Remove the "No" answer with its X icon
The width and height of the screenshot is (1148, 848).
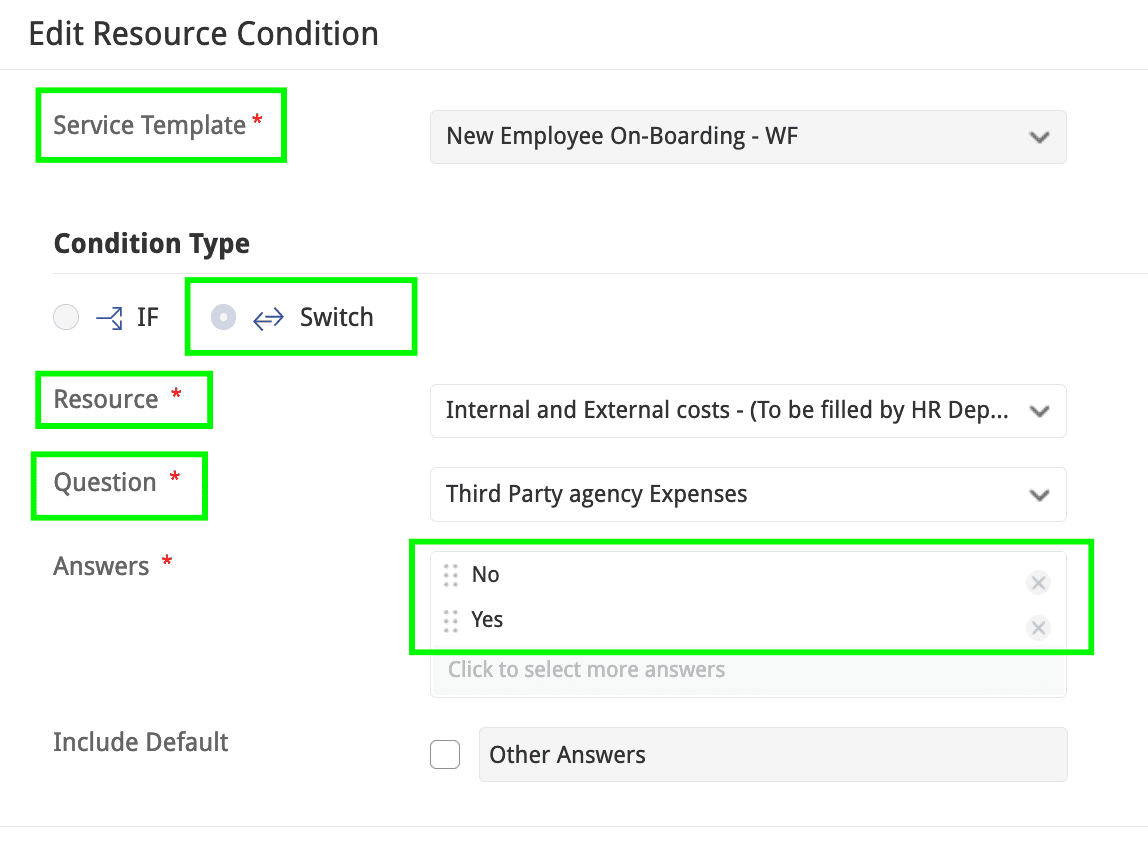tap(1038, 583)
